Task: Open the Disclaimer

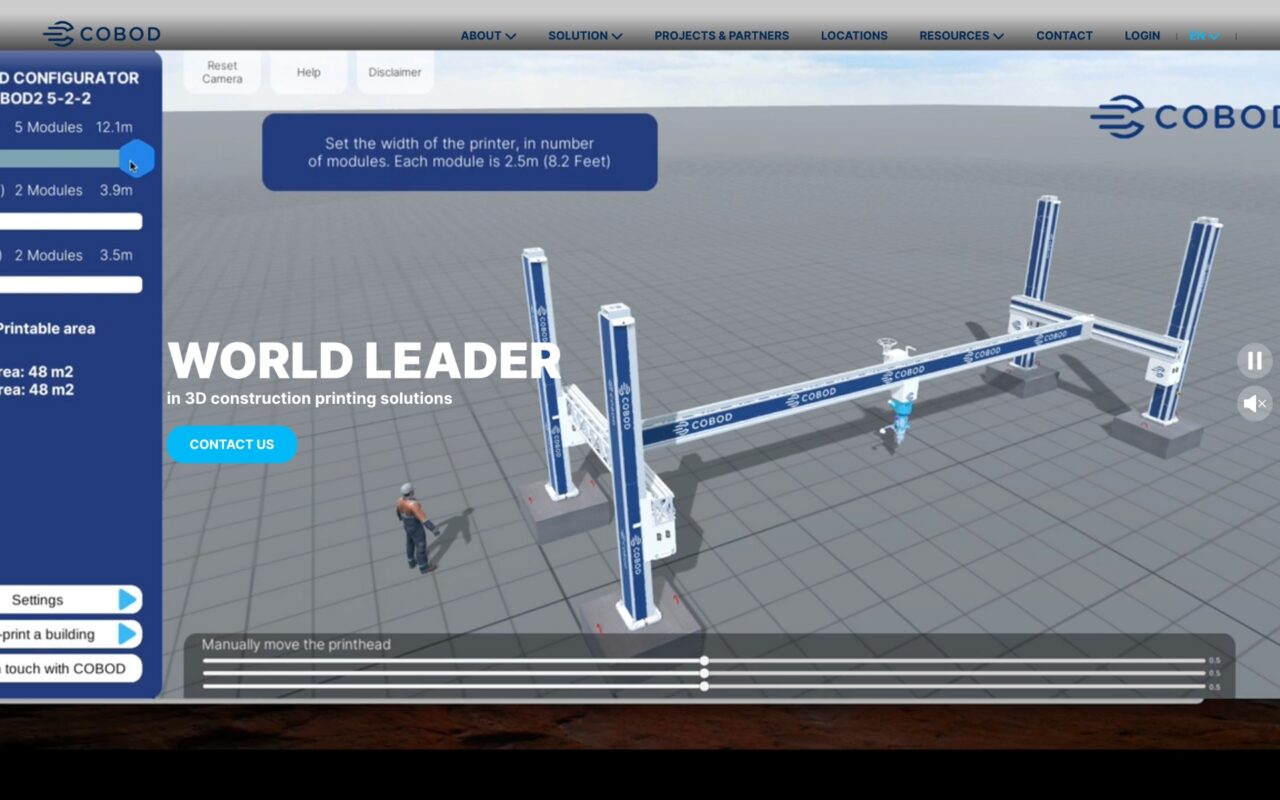Action: (395, 72)
